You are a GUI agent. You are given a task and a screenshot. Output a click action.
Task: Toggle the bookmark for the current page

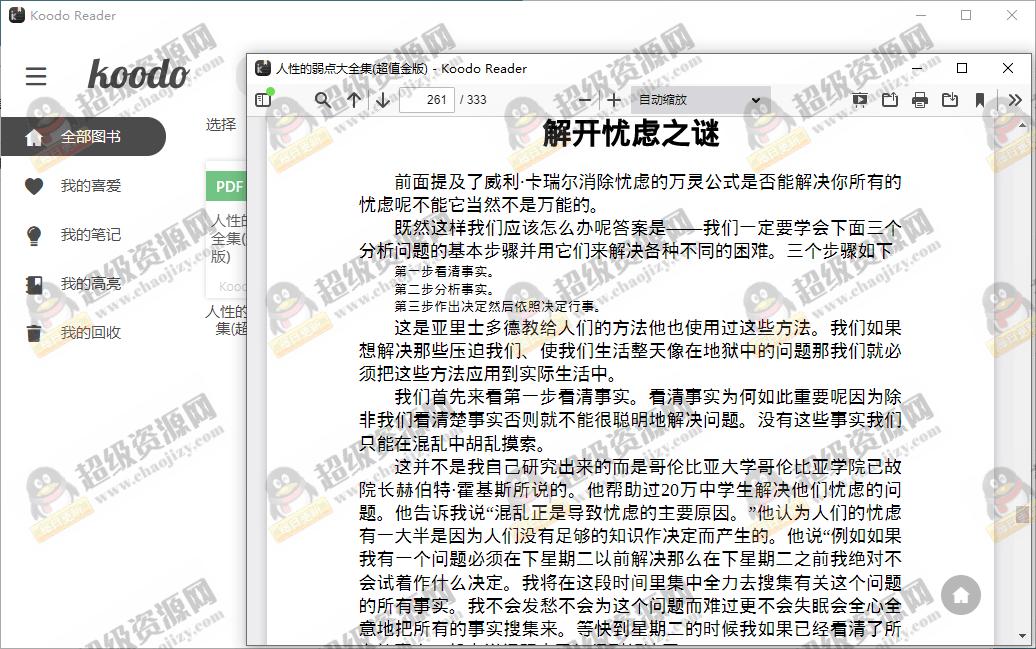click(x=979, y=100)
